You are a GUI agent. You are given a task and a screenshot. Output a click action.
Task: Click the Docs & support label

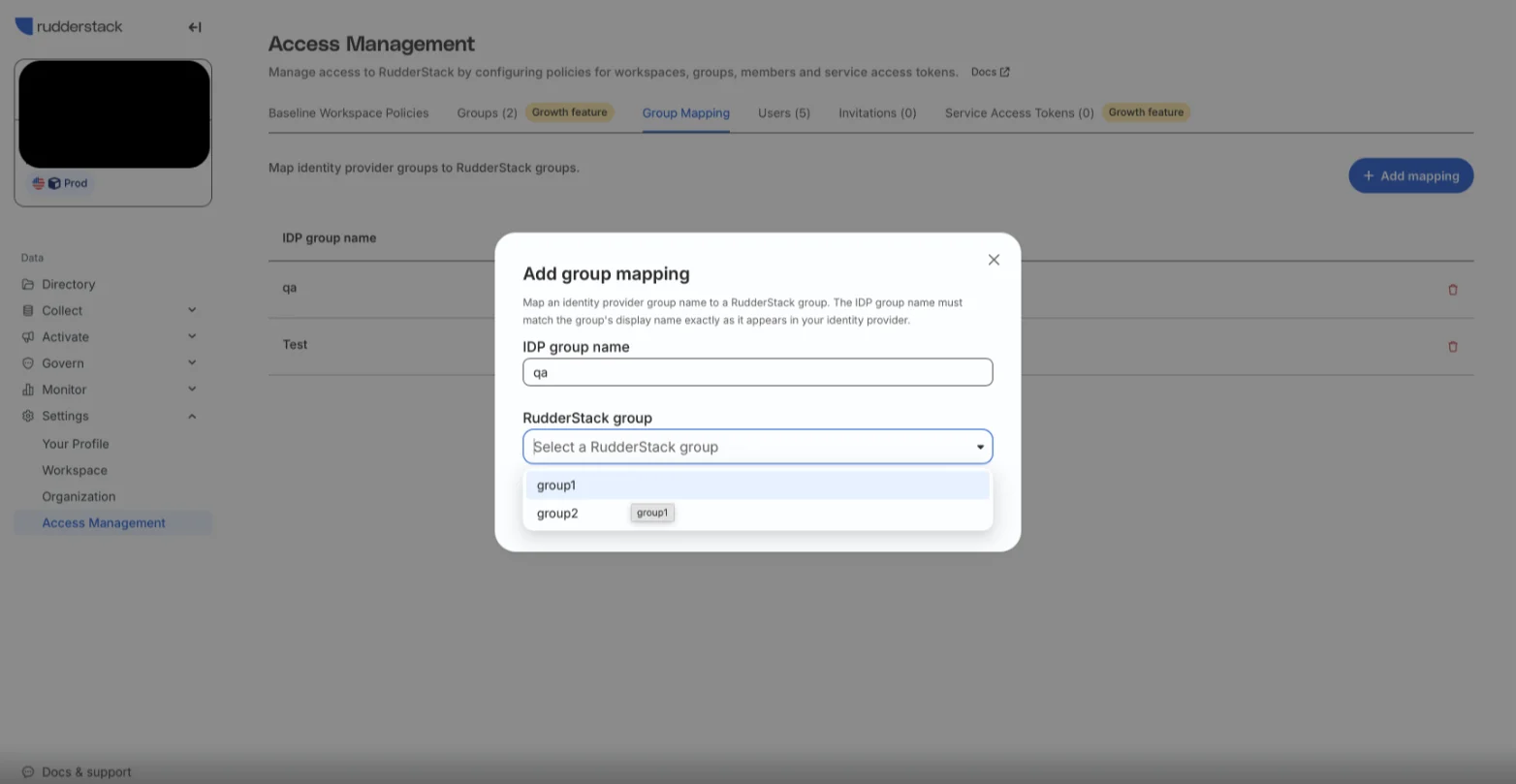(86, 772)
